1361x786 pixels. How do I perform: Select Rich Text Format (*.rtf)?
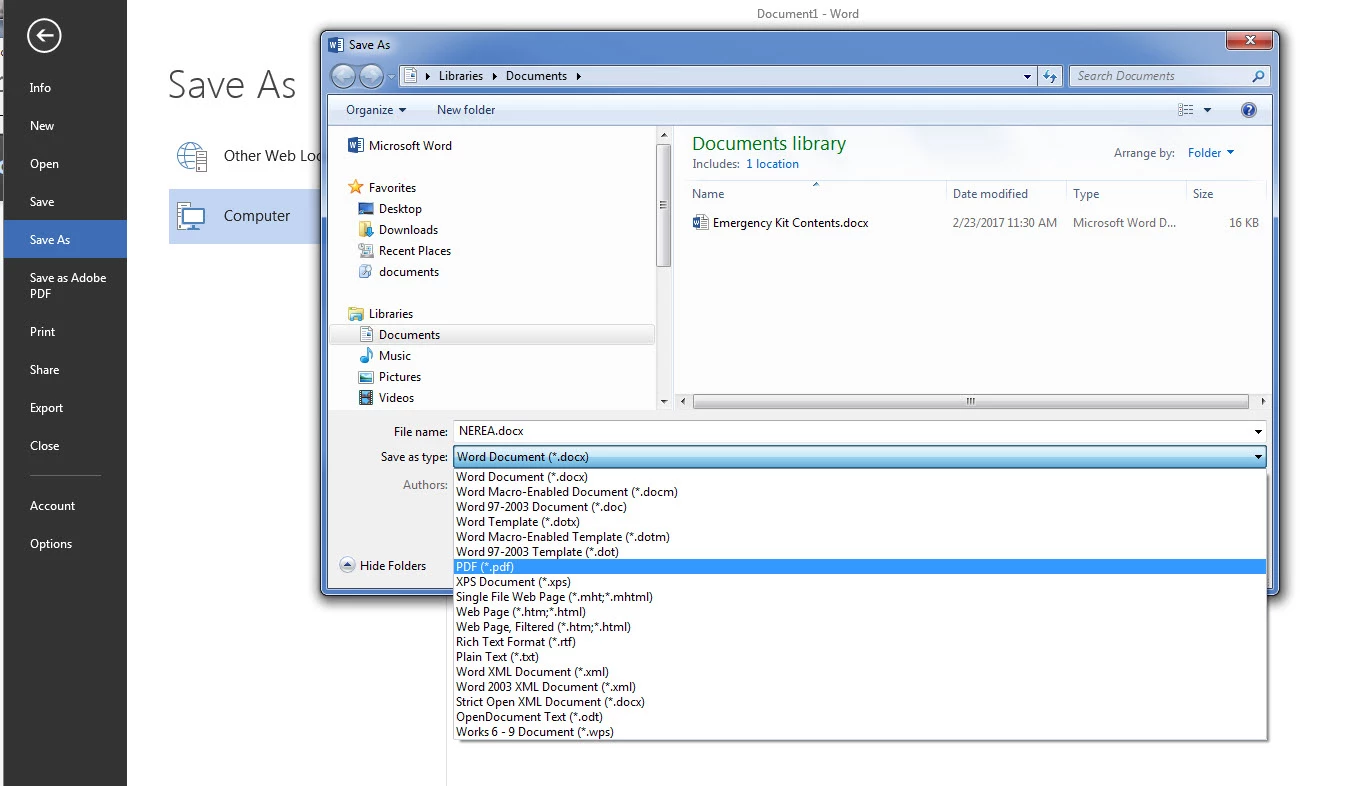pos(860,642)
